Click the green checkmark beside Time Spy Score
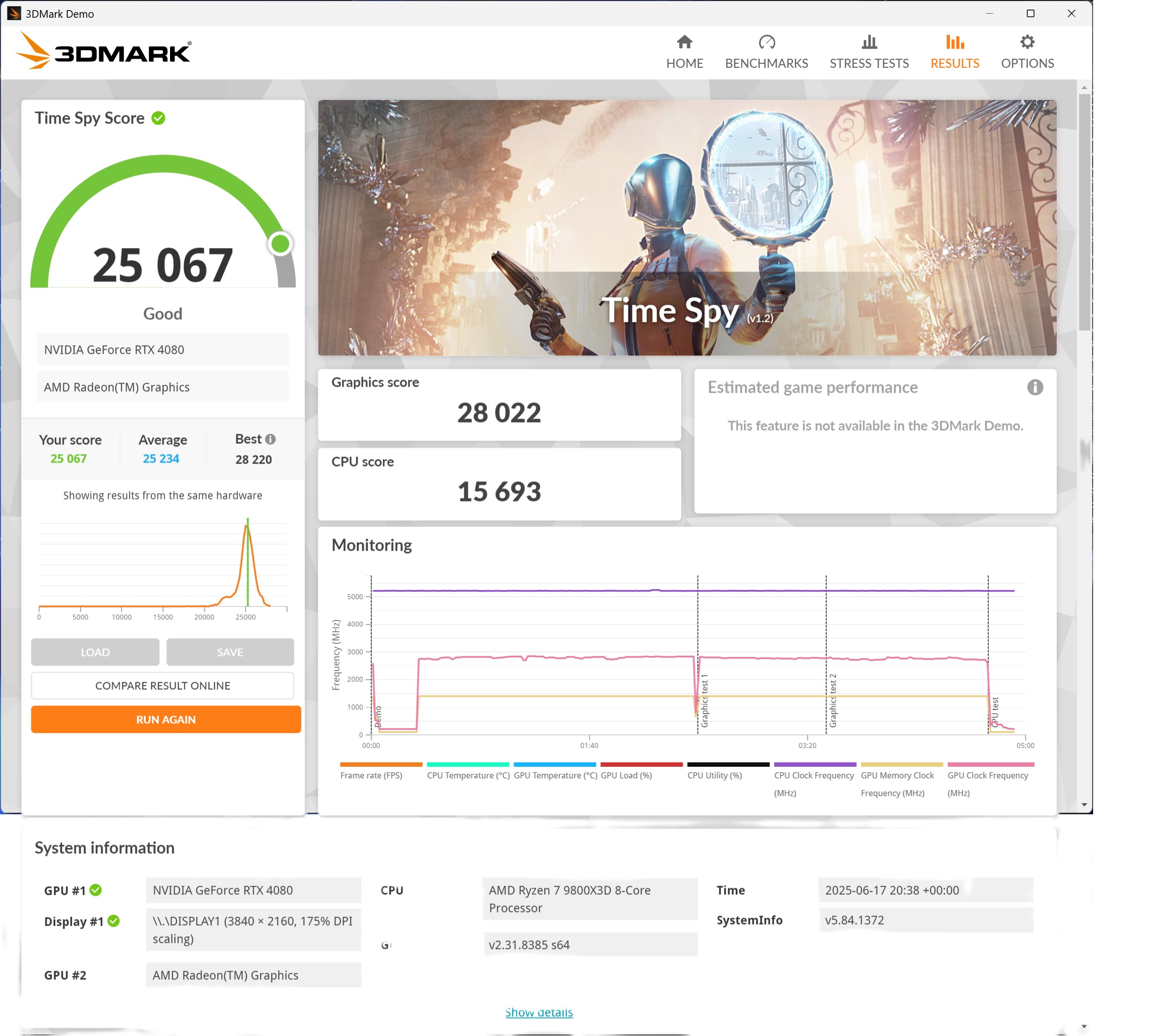1166x1036 pixels. pos(158,118)
